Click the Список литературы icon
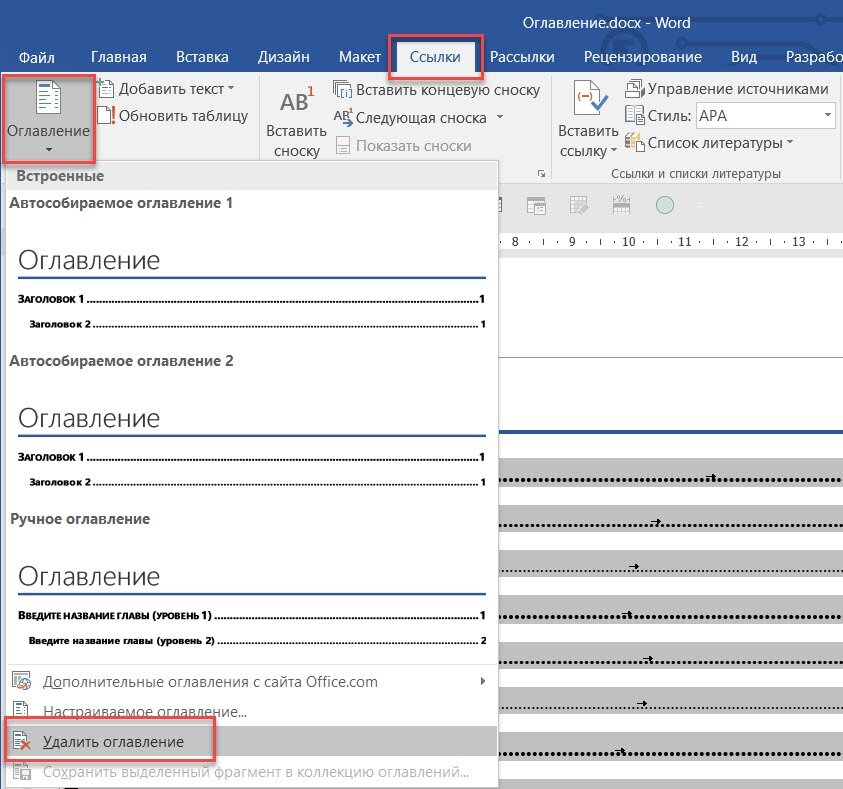The height and width of the screenshot is (789, 843). pyautogui.click(x=634, y=142)
